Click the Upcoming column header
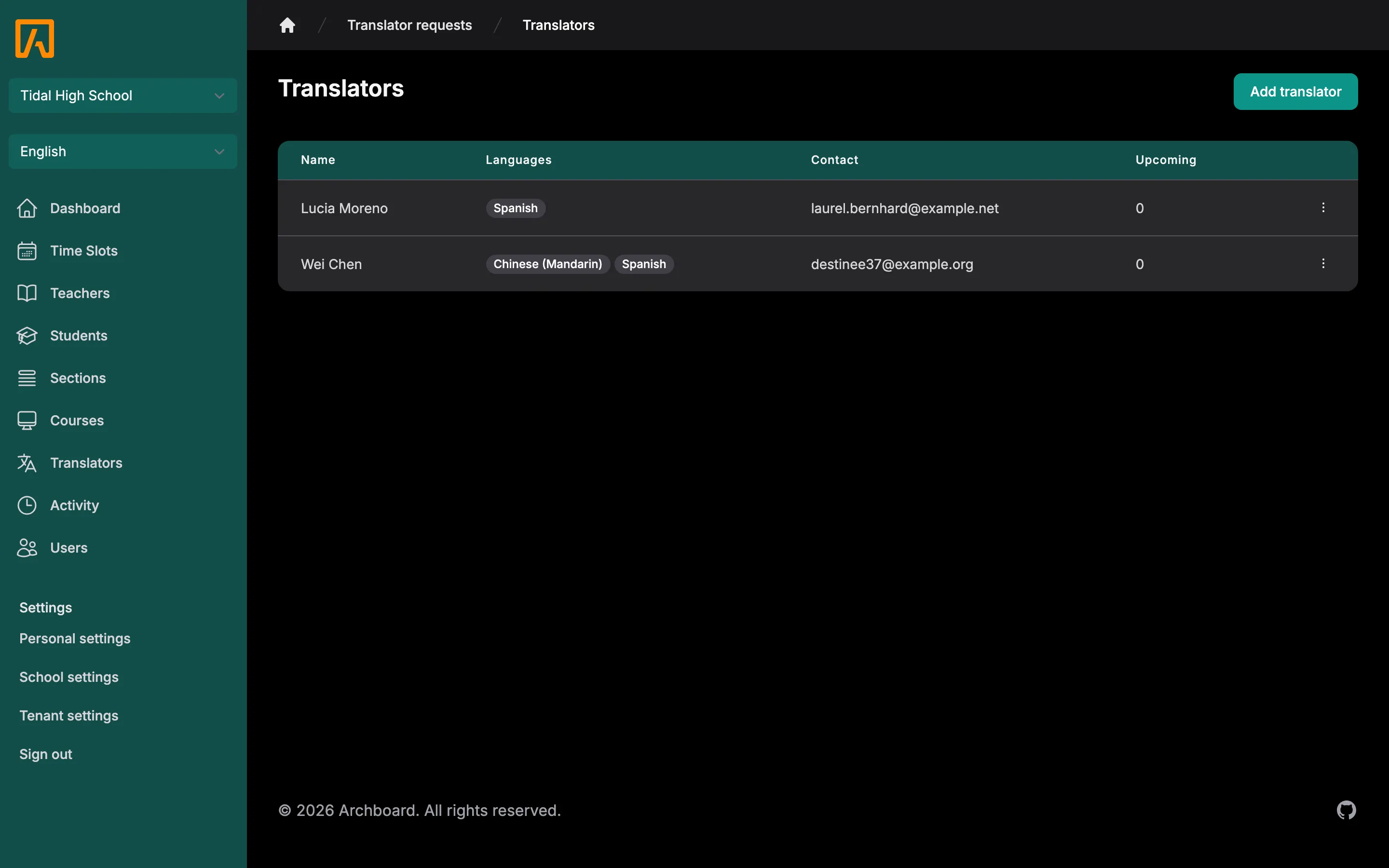 coord(1166,160)
